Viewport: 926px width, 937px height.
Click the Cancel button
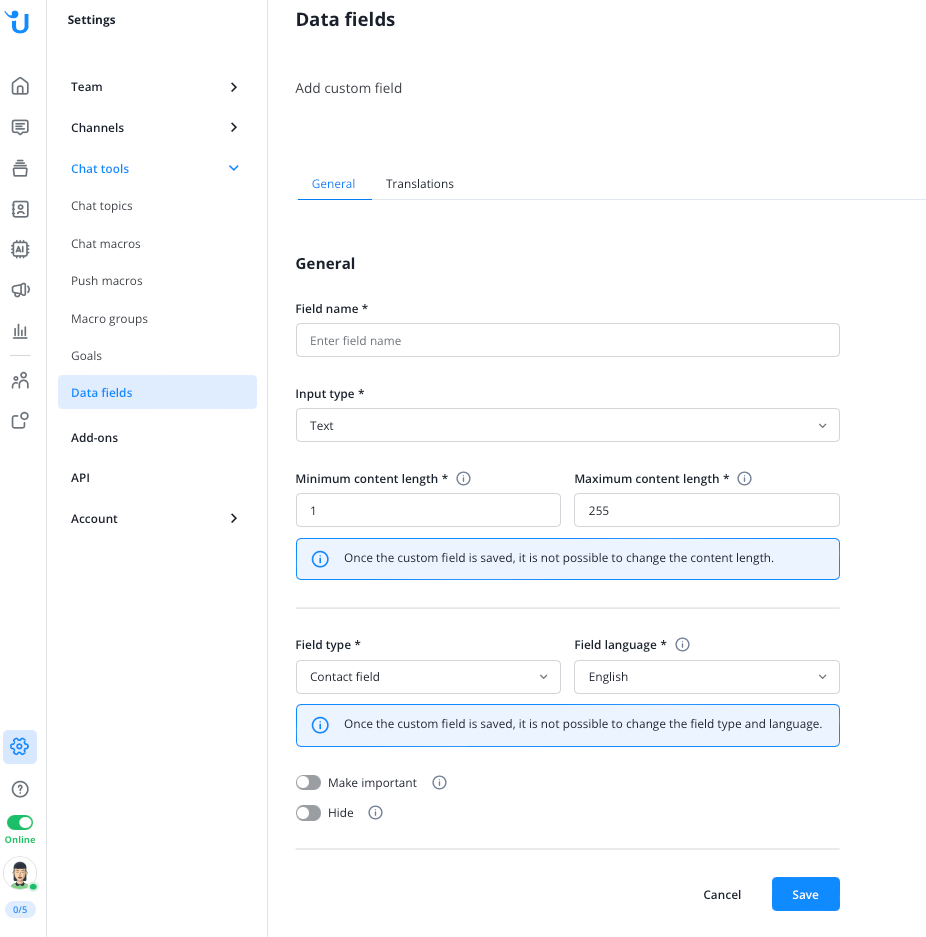(x=722, y=895)
